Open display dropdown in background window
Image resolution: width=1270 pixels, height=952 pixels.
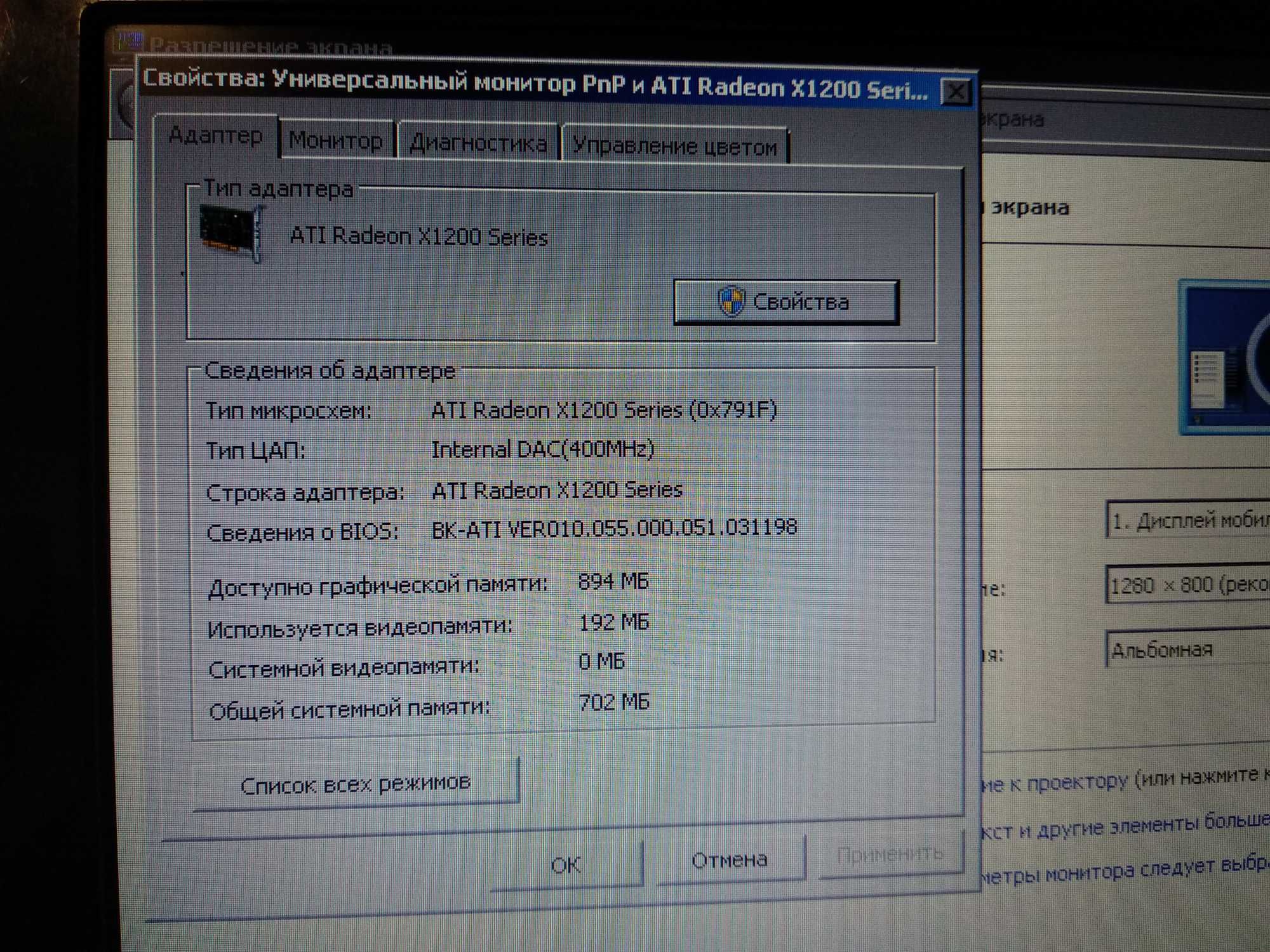(1188, 520)
